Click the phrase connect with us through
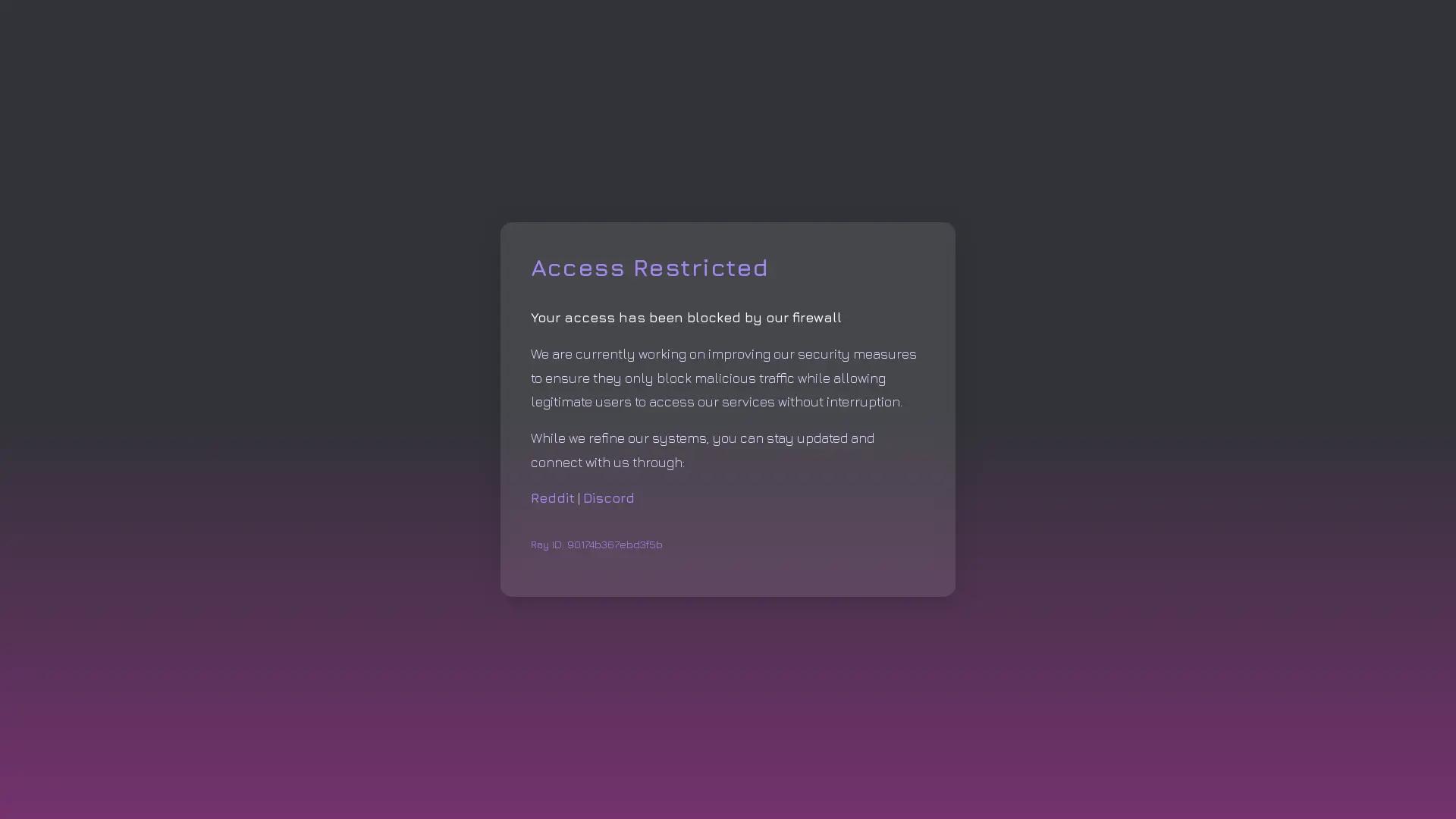This screenshot has width=1456, height=819. [x=607, y=463]
